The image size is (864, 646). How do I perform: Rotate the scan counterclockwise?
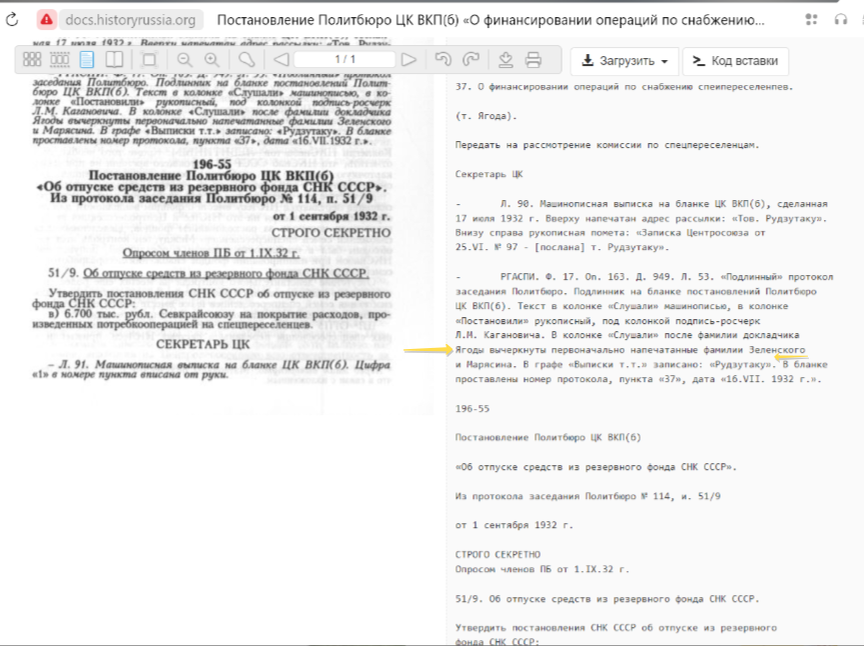pyautogui.click(x=443, y=60)
